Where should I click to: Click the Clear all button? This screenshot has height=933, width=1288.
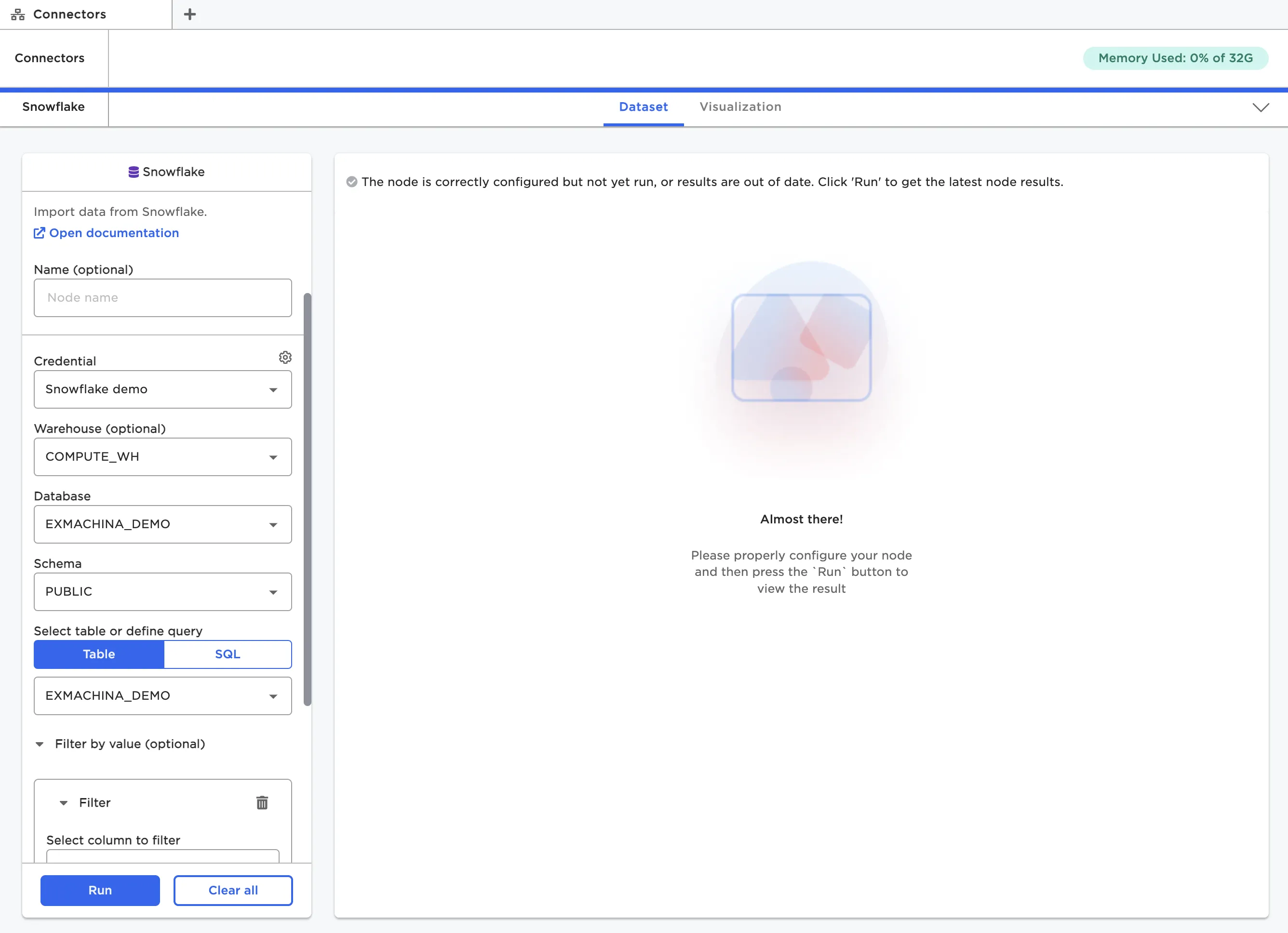233,890
